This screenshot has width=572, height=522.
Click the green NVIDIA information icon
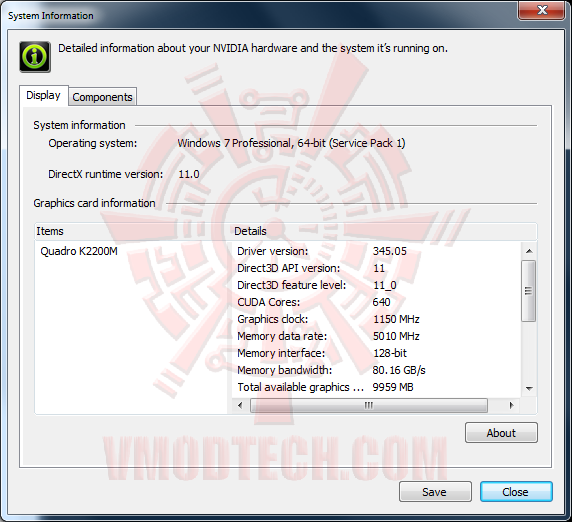[x=35, y=57]
